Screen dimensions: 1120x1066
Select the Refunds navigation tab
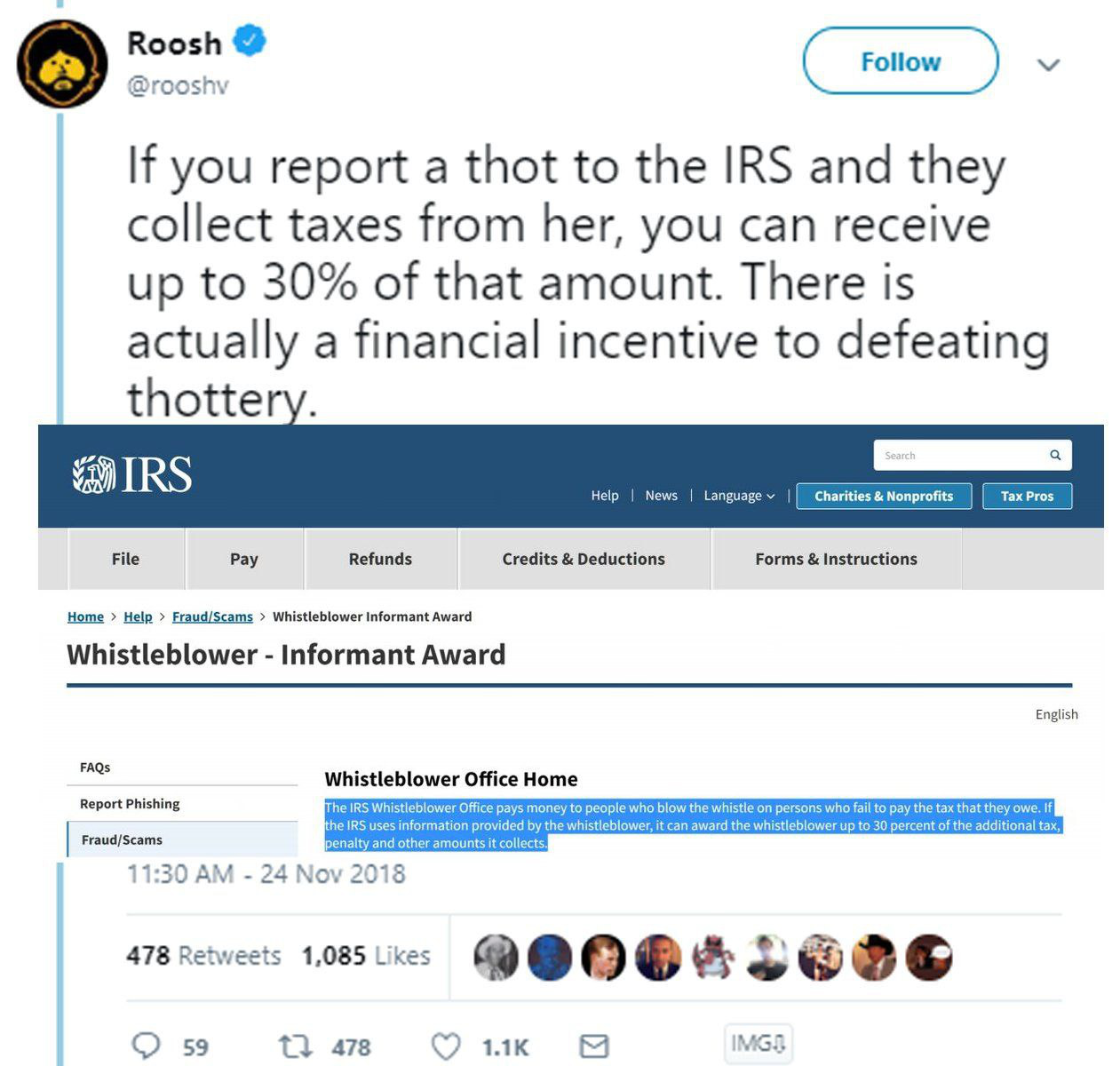point(380,559)
